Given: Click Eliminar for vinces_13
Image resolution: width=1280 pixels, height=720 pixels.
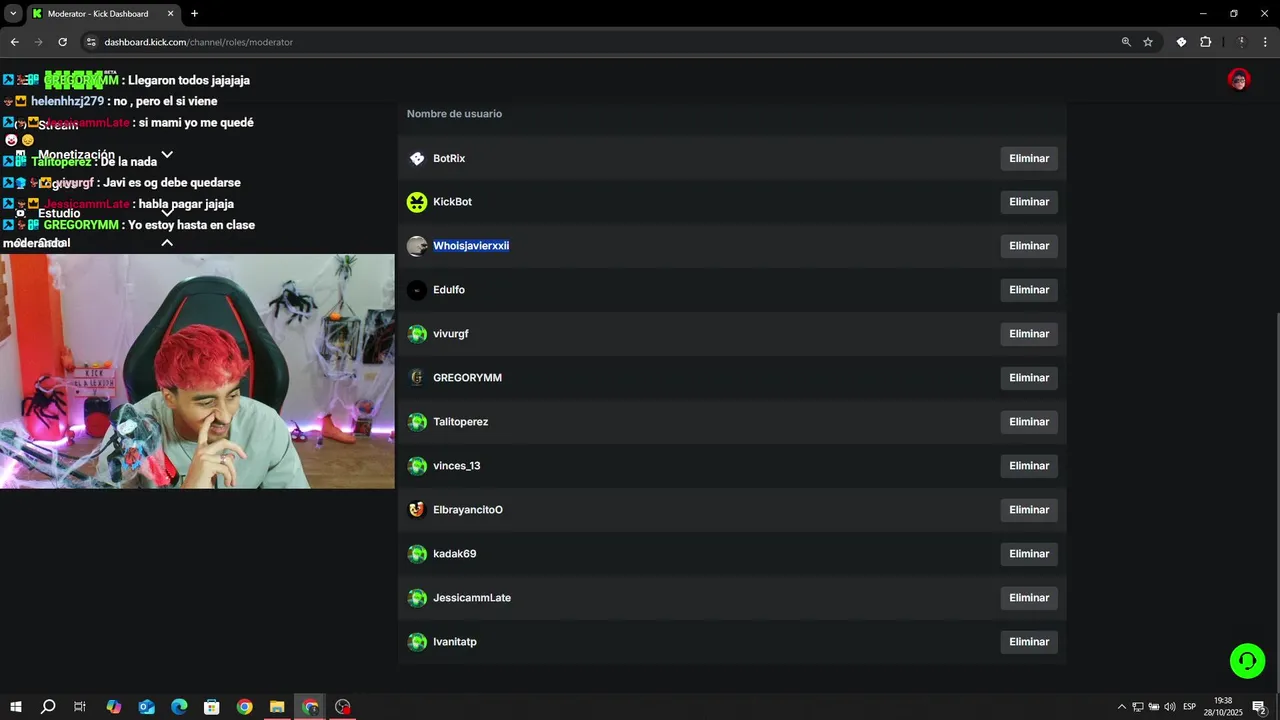Looking at the screenshot, I should pos(1029,466).
